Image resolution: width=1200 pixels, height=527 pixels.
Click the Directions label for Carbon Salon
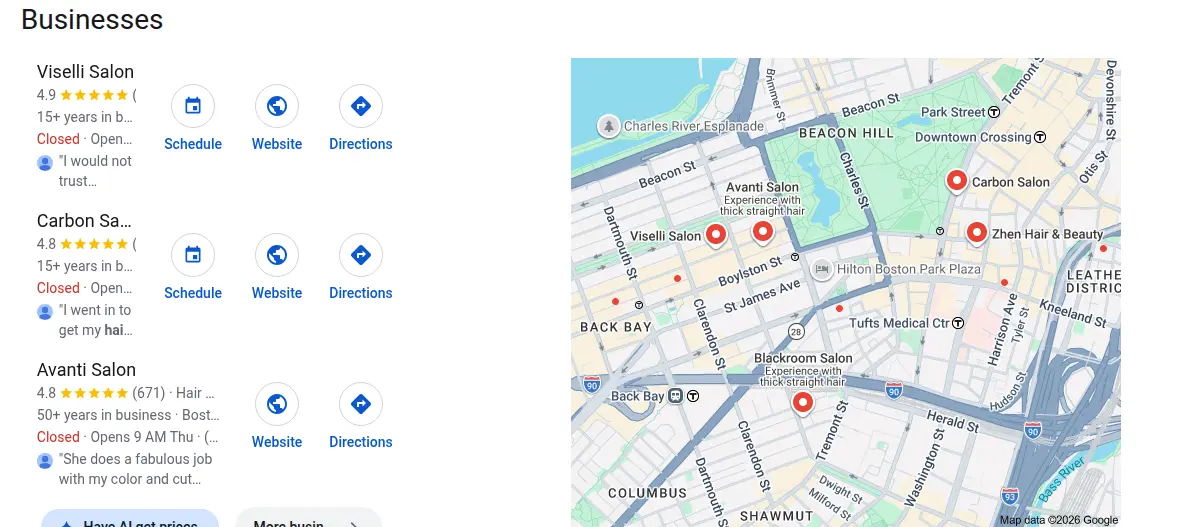[361, 293]
